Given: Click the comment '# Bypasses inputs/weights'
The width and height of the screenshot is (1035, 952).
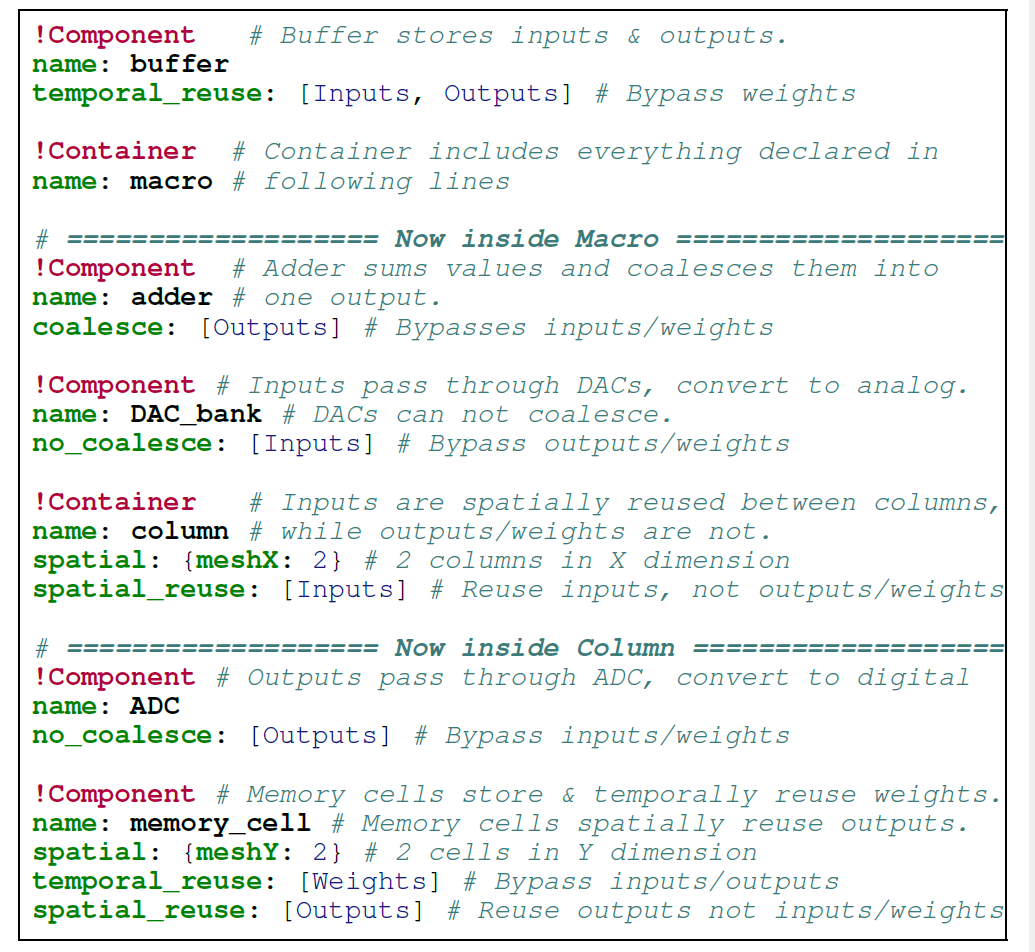Looking at the screenshot, I should (x=569, y=327).
